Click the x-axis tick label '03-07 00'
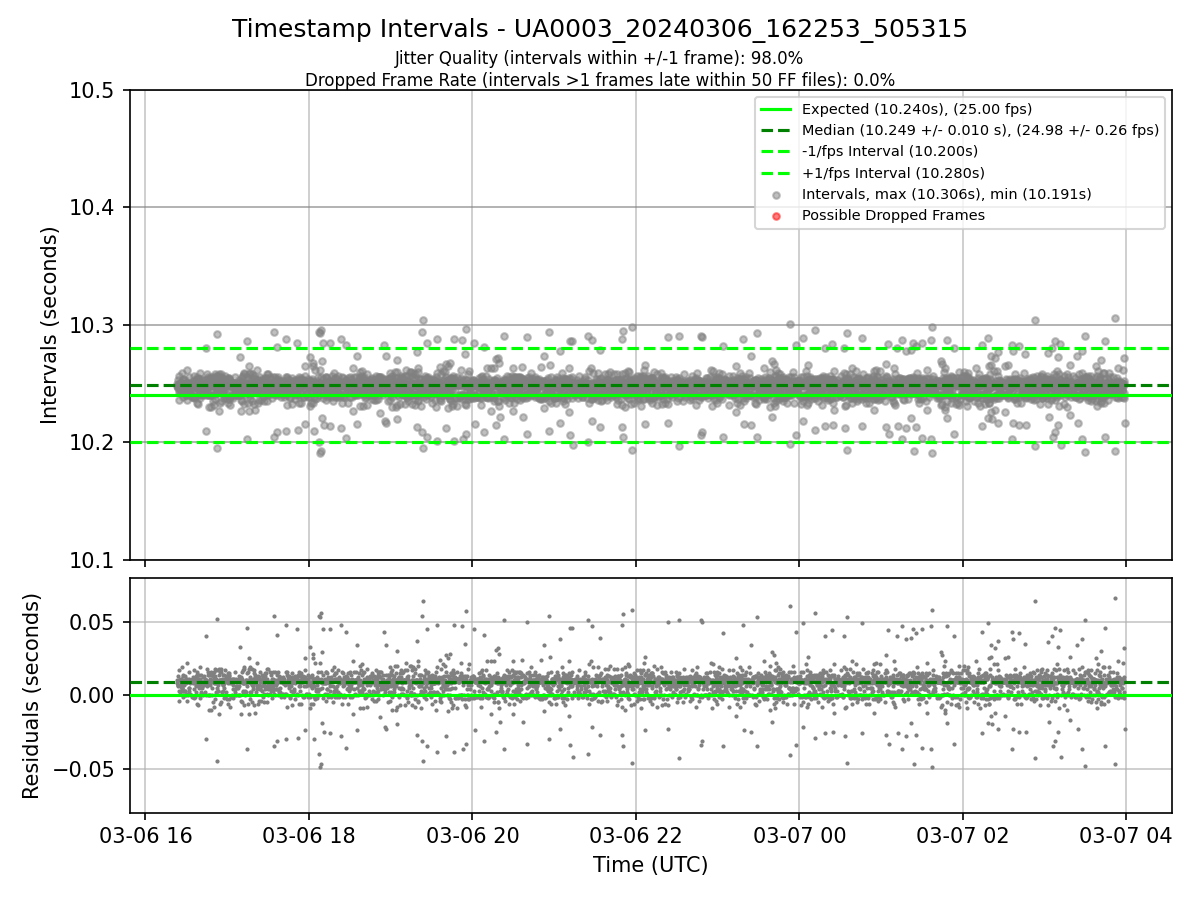This screenshot has height=900, width=1200. click(x=799, y=834)
